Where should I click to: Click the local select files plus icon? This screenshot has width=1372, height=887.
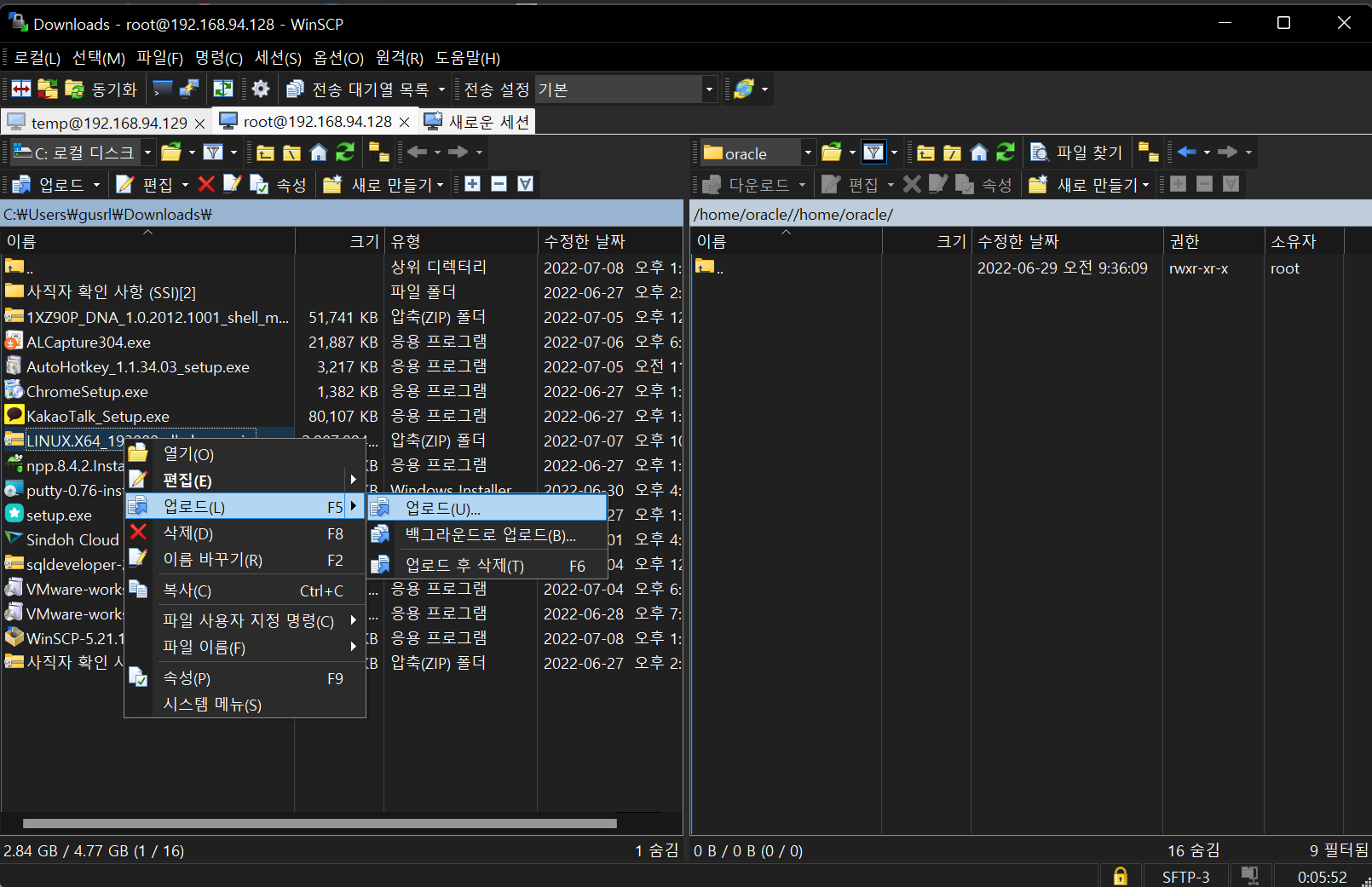472,184
